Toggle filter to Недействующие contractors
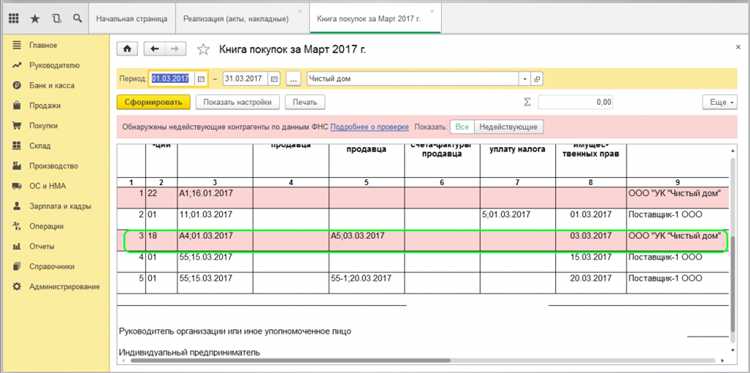This screenshot has width=750, height=373. point(508,127)
